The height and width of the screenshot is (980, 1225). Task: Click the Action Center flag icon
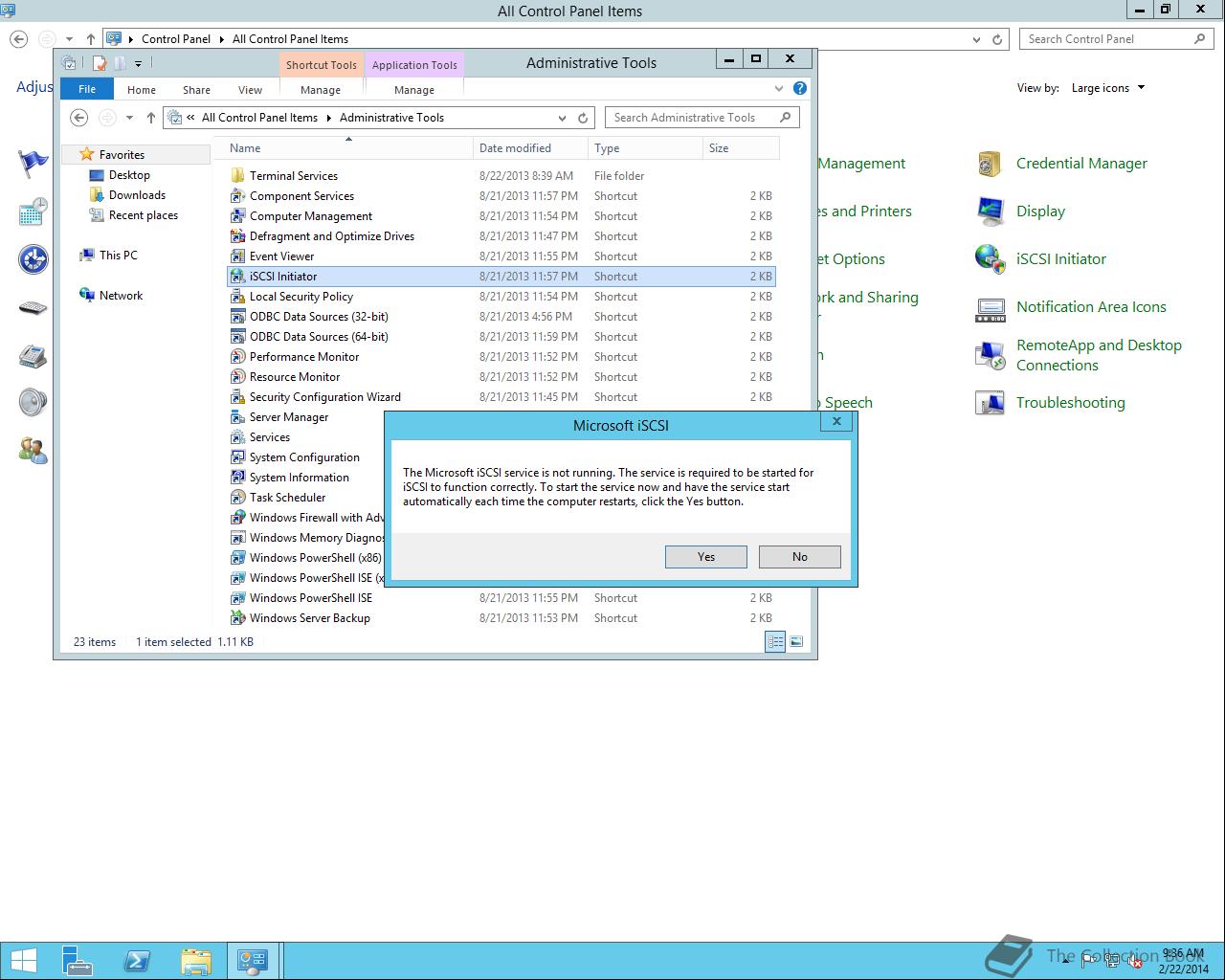click(33, 163)
